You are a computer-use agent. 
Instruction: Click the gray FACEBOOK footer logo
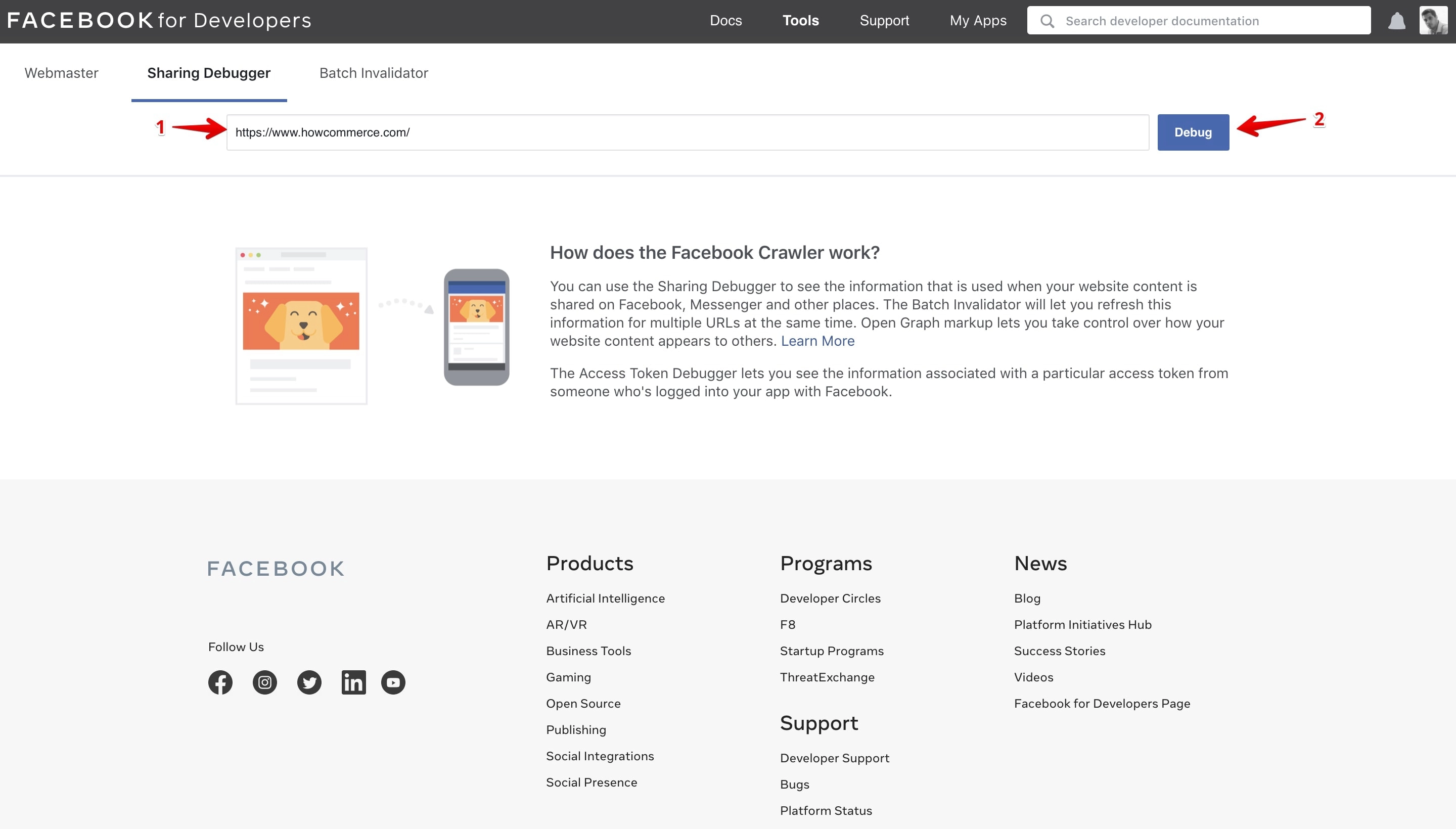(276, 568)
